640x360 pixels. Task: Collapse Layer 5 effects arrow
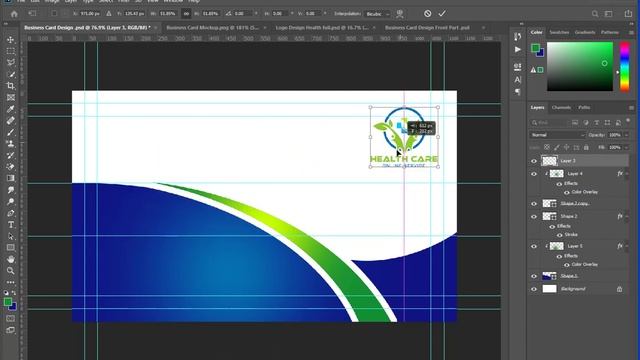627,247
